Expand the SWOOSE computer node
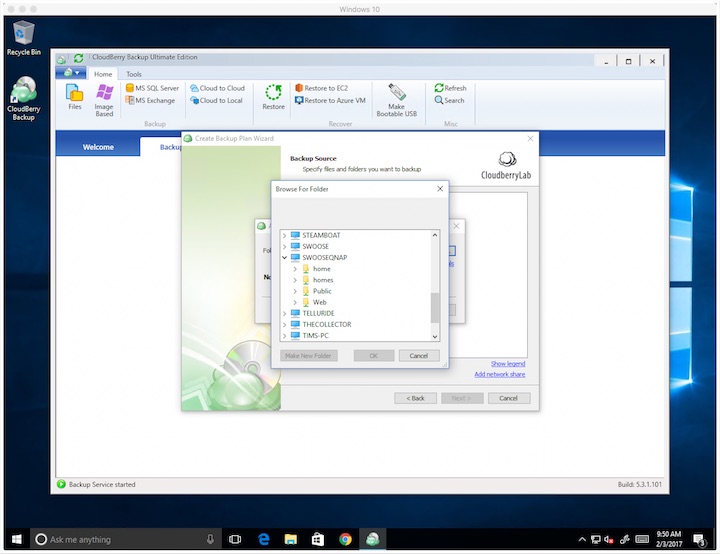Viewport: 720px width, 554px height. pyautogui.click(x=284, y=246)
